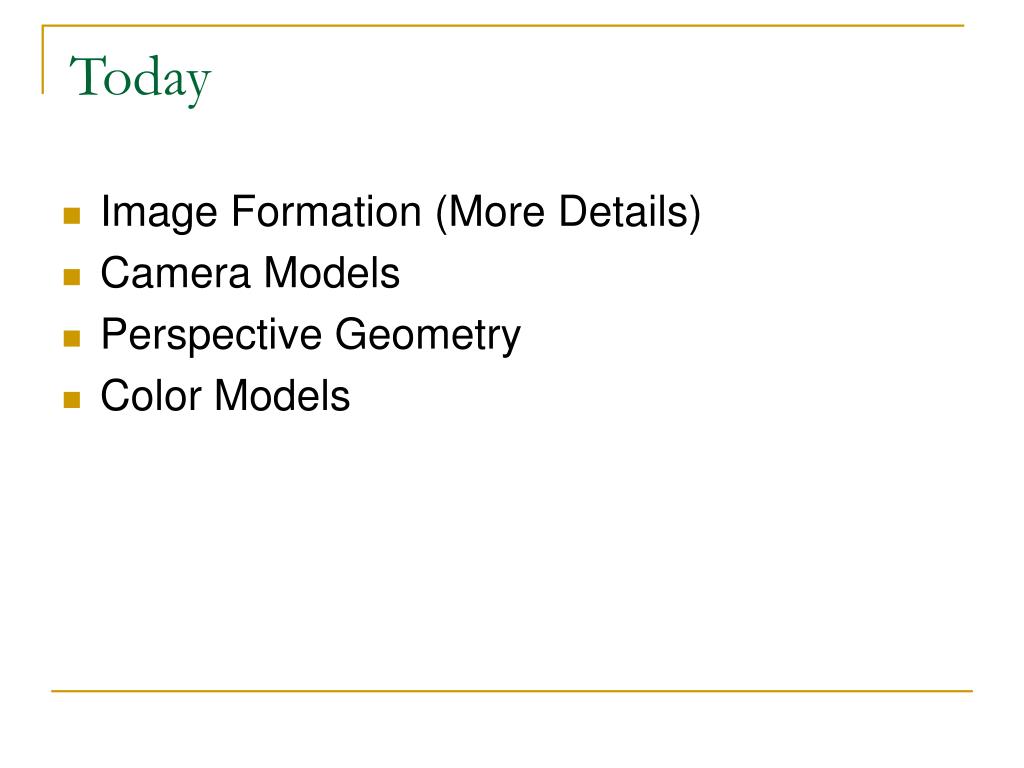The image size is (1024, 768).
Task: Click the word "(More" in parentheses
Action: tap(490, 213)
